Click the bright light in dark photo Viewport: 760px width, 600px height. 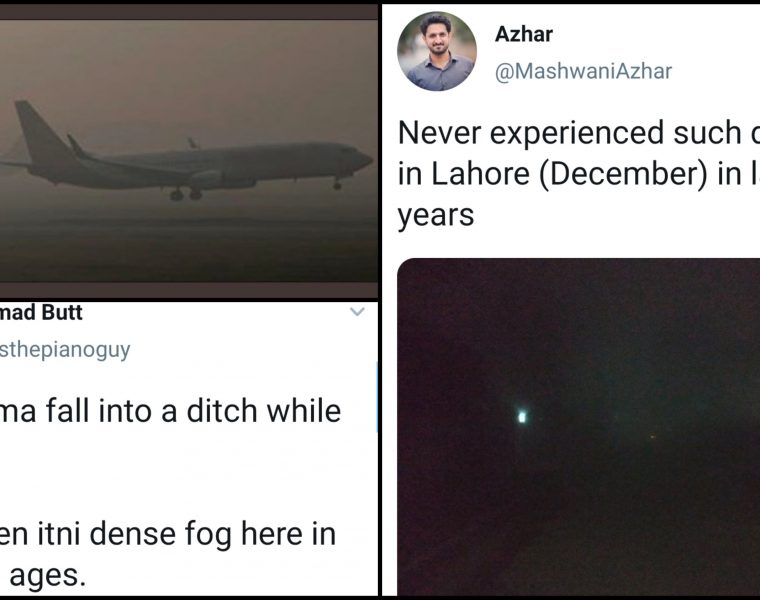click(521, 416)
